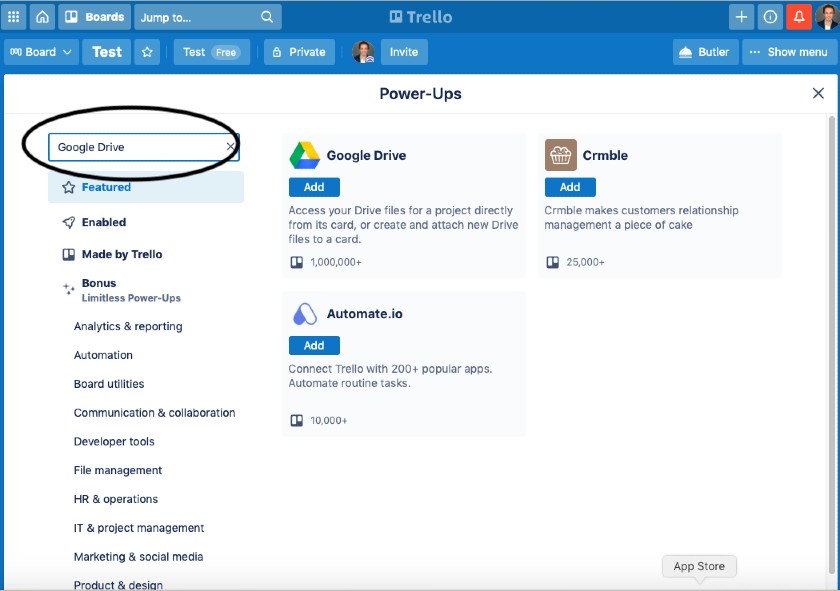Open the apps grid icon in top bar

click(x=14, y=16)
